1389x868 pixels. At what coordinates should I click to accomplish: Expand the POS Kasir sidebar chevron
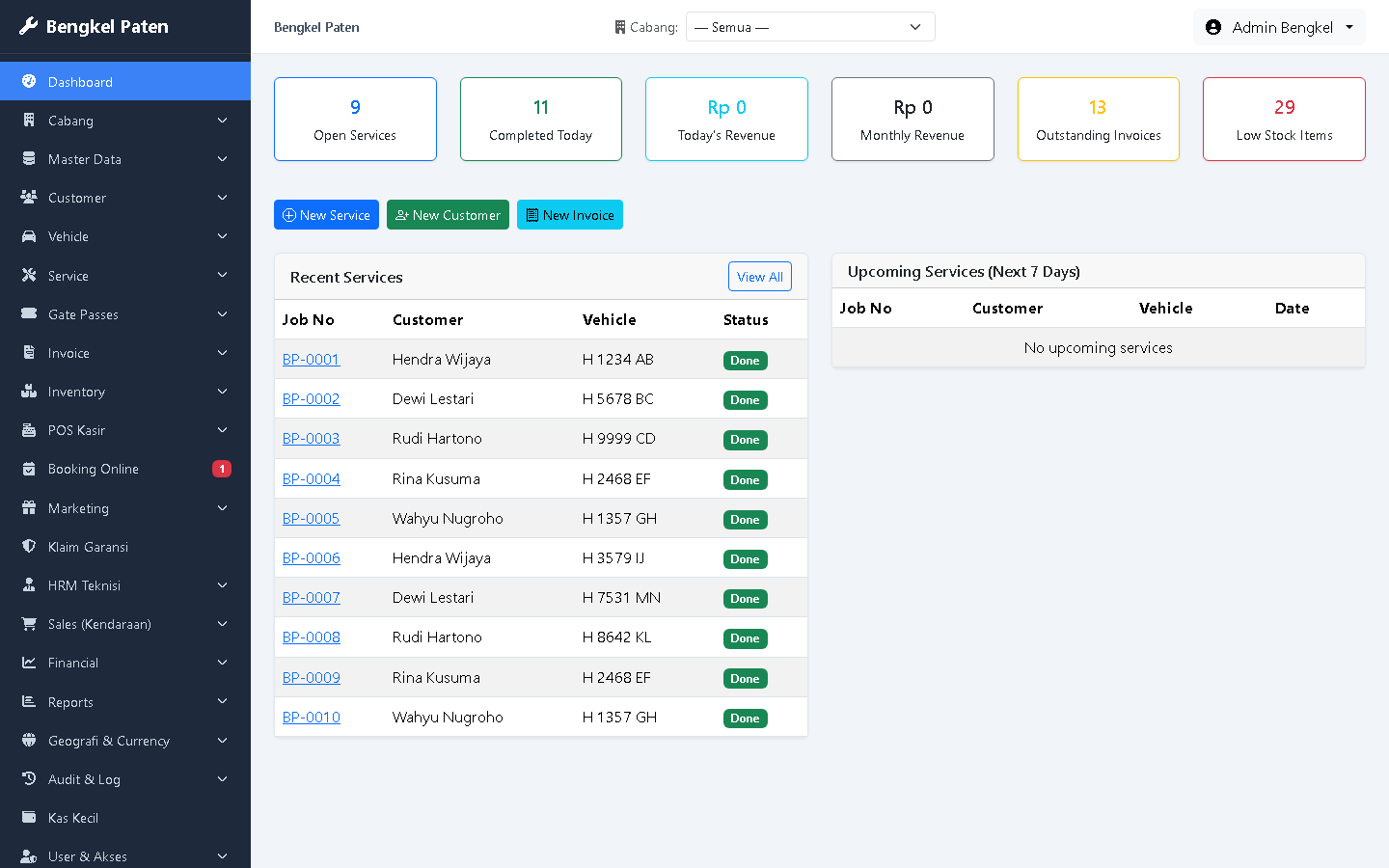pos(223,430)
